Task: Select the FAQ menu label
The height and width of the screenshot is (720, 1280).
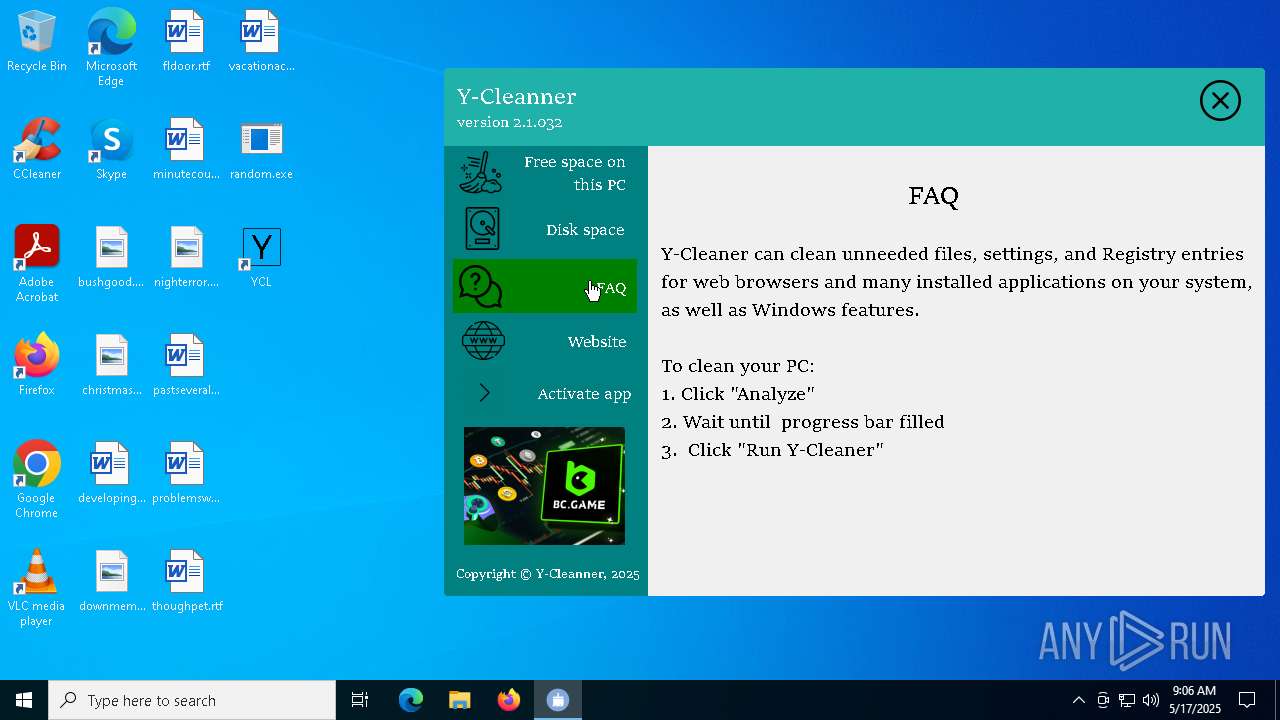Action: pyautogui.click(x=610, y=288)
